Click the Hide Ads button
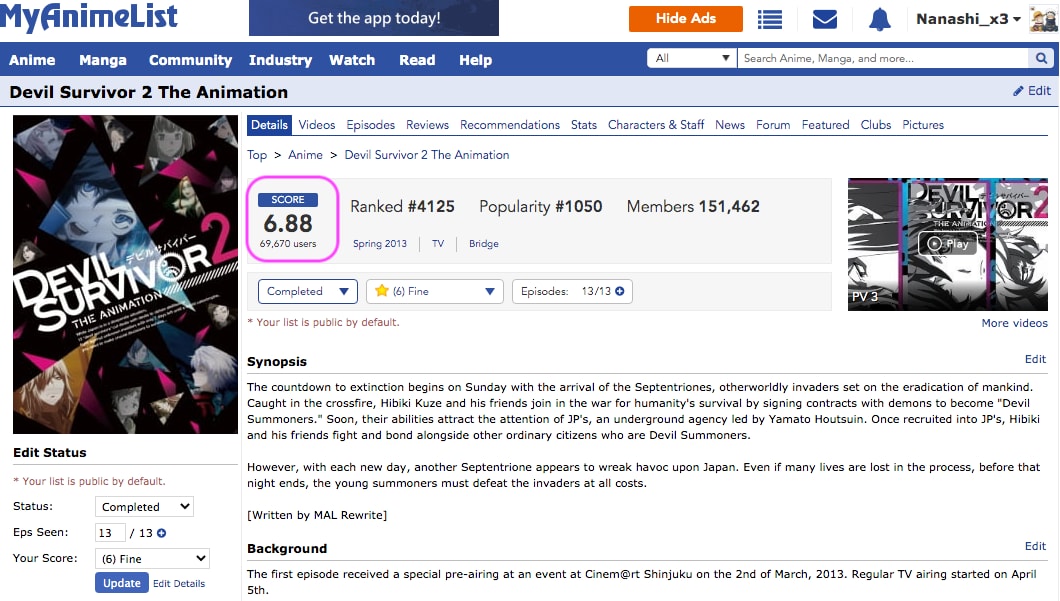The image size is (1060, 601). pyautogui.click(x=685, y=19)
